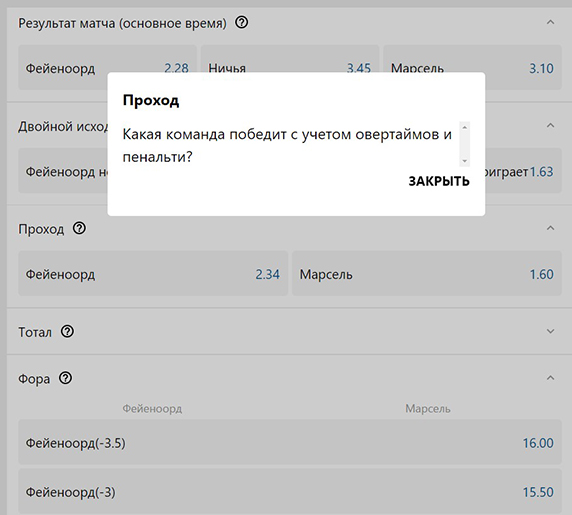The height and width of the screenshot is (515, 572).
Task: Open help for Результат матча (основное время)
Action: pyautogui.click(x=241, y=23)
